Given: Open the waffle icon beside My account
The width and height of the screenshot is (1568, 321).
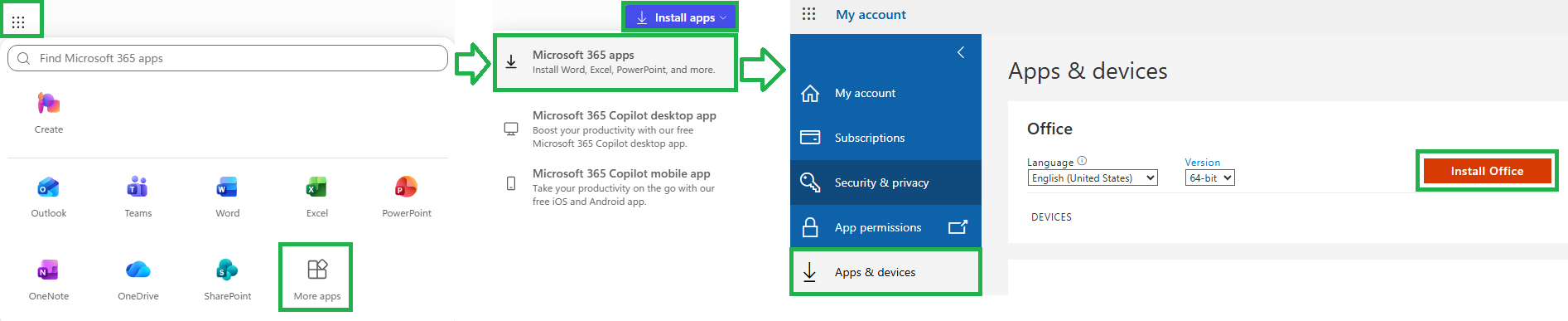Looking at the screenshot, I should tap(809, 14).
